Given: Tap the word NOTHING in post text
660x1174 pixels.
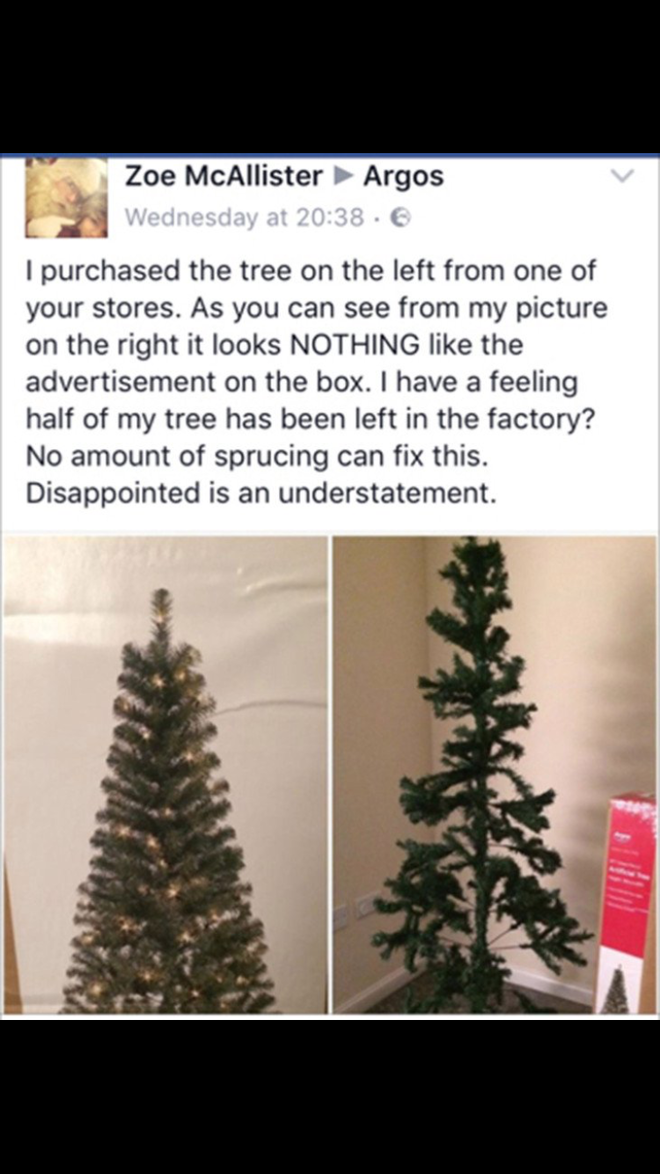Looking at the screenshot, I should click(x=354, y=344).
